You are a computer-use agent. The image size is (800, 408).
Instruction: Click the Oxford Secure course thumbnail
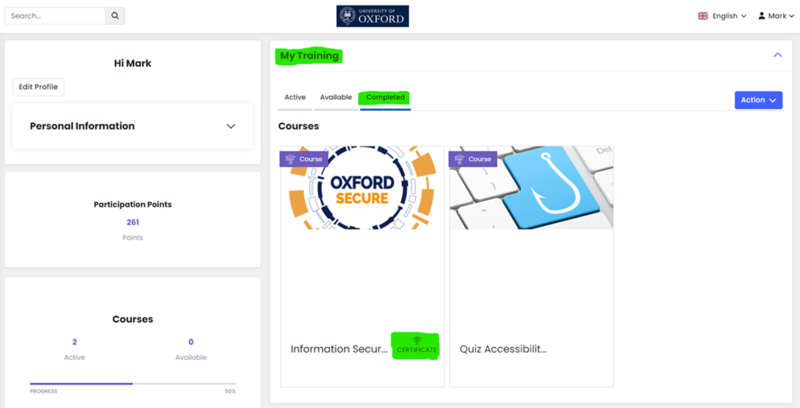pos(362,188)
